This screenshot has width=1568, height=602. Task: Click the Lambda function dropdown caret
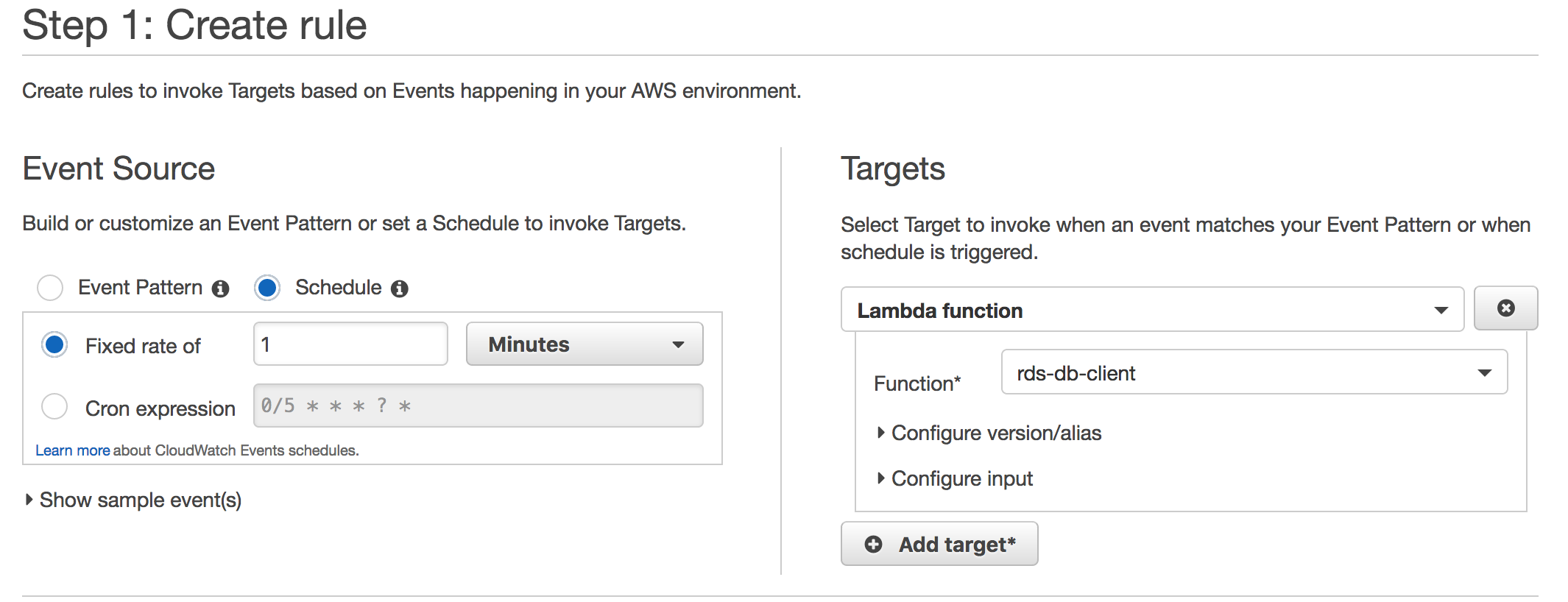coord(1441,311)
